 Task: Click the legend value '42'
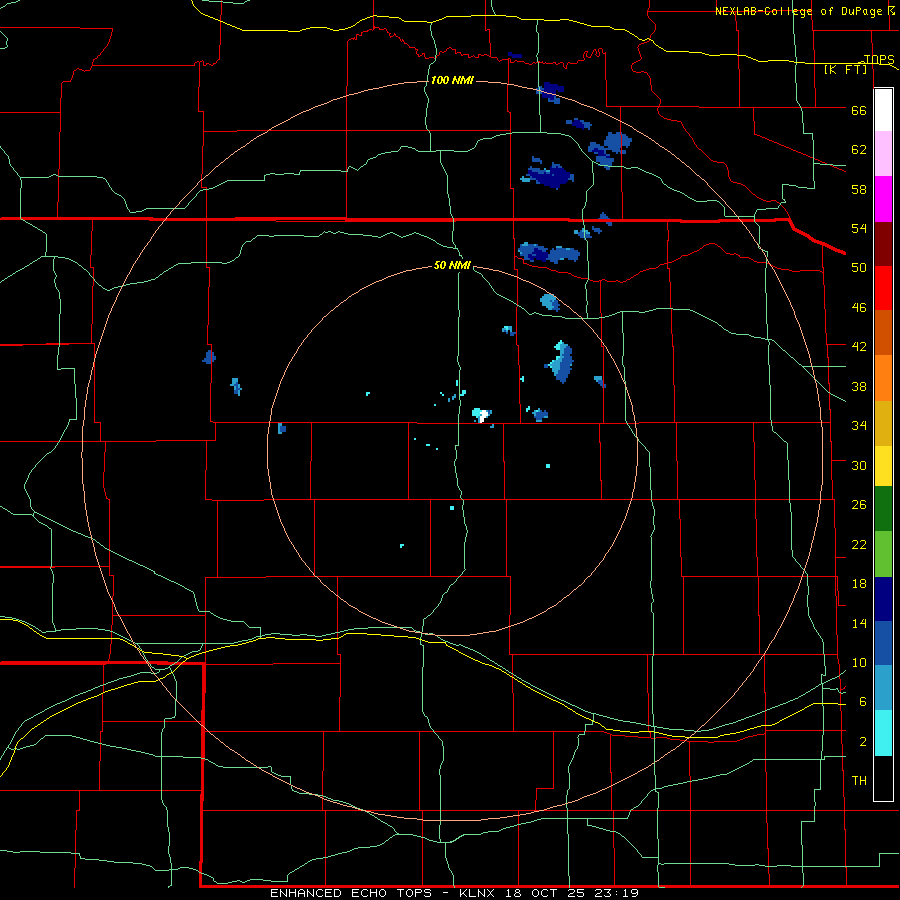click(x=859, y=347)
